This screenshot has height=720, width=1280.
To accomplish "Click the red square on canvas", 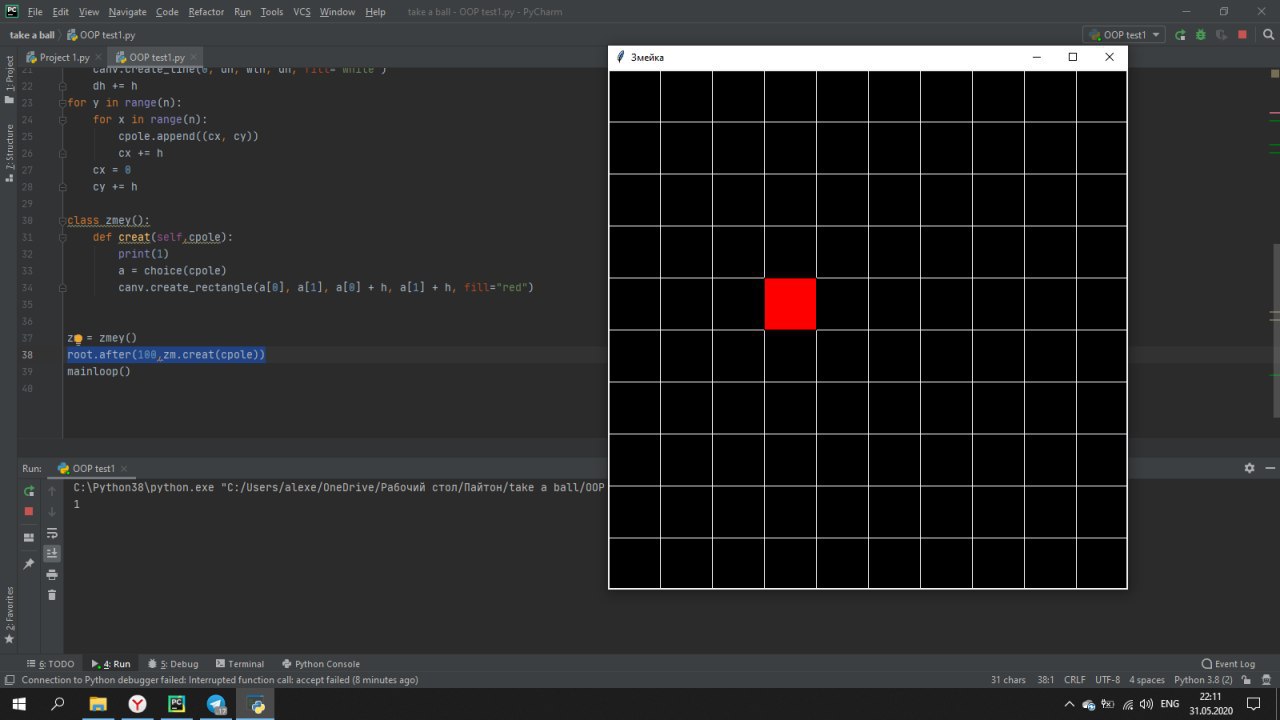I will [x=790, y=304].
